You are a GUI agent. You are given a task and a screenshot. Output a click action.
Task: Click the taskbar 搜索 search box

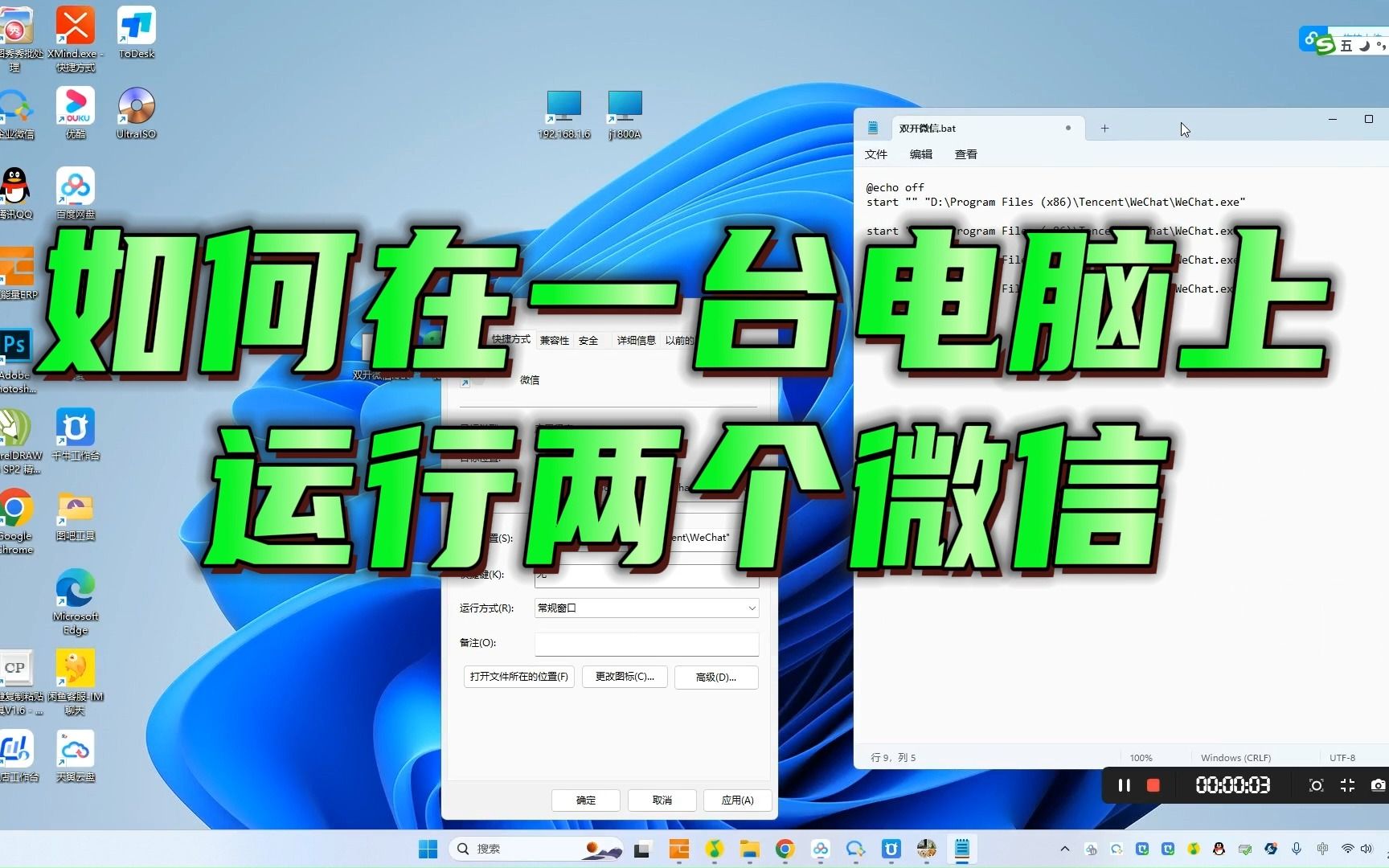pos(536,849)
